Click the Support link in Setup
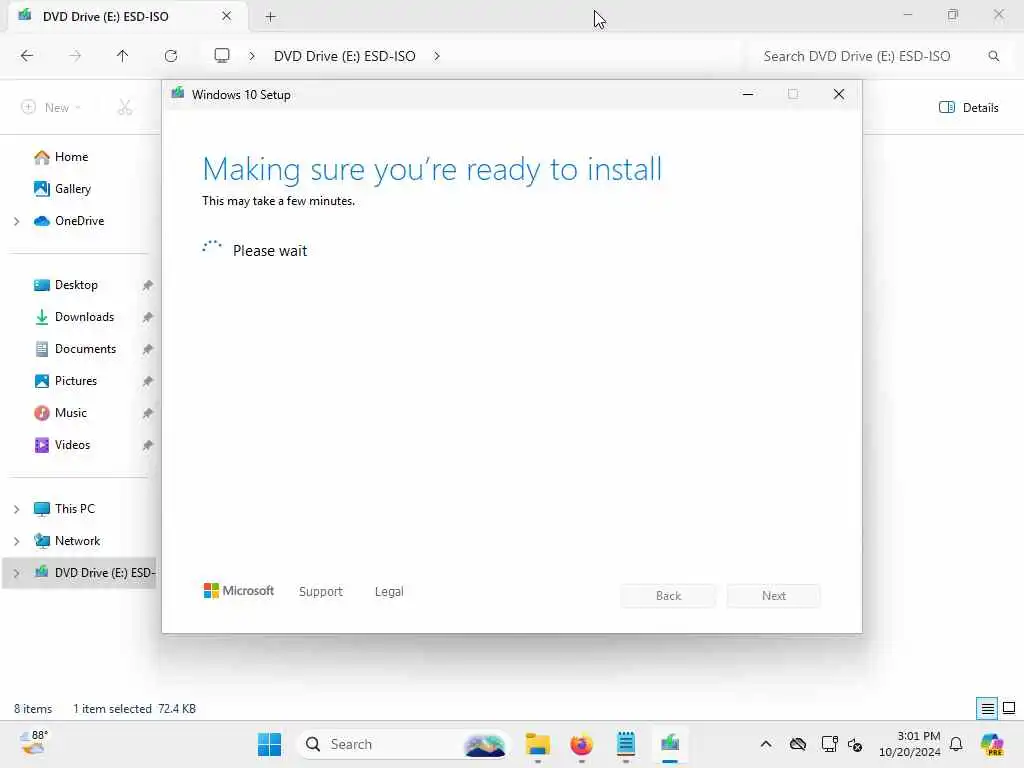1024x768 pixels. 321,592
